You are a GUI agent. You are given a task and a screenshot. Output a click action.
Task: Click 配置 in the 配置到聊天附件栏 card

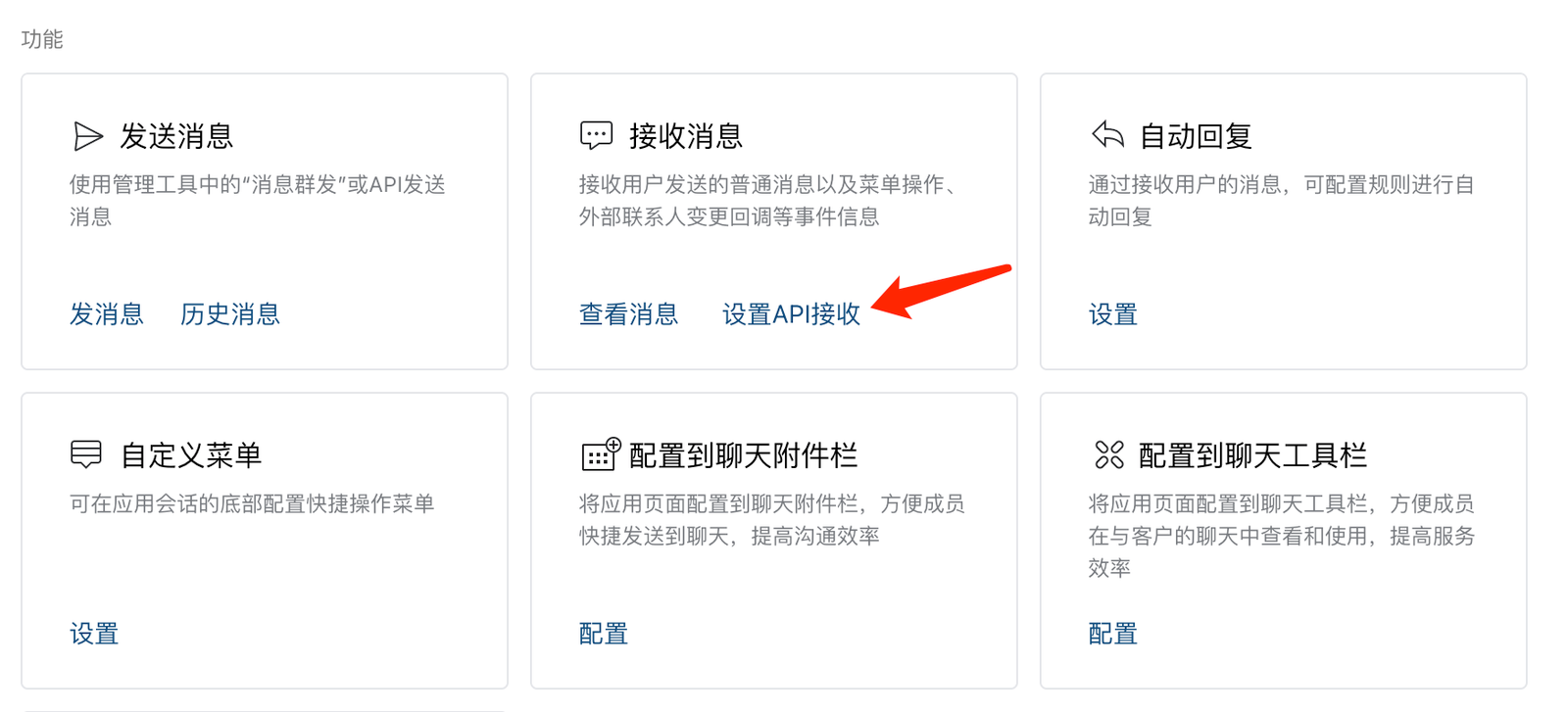click(603, 634)
